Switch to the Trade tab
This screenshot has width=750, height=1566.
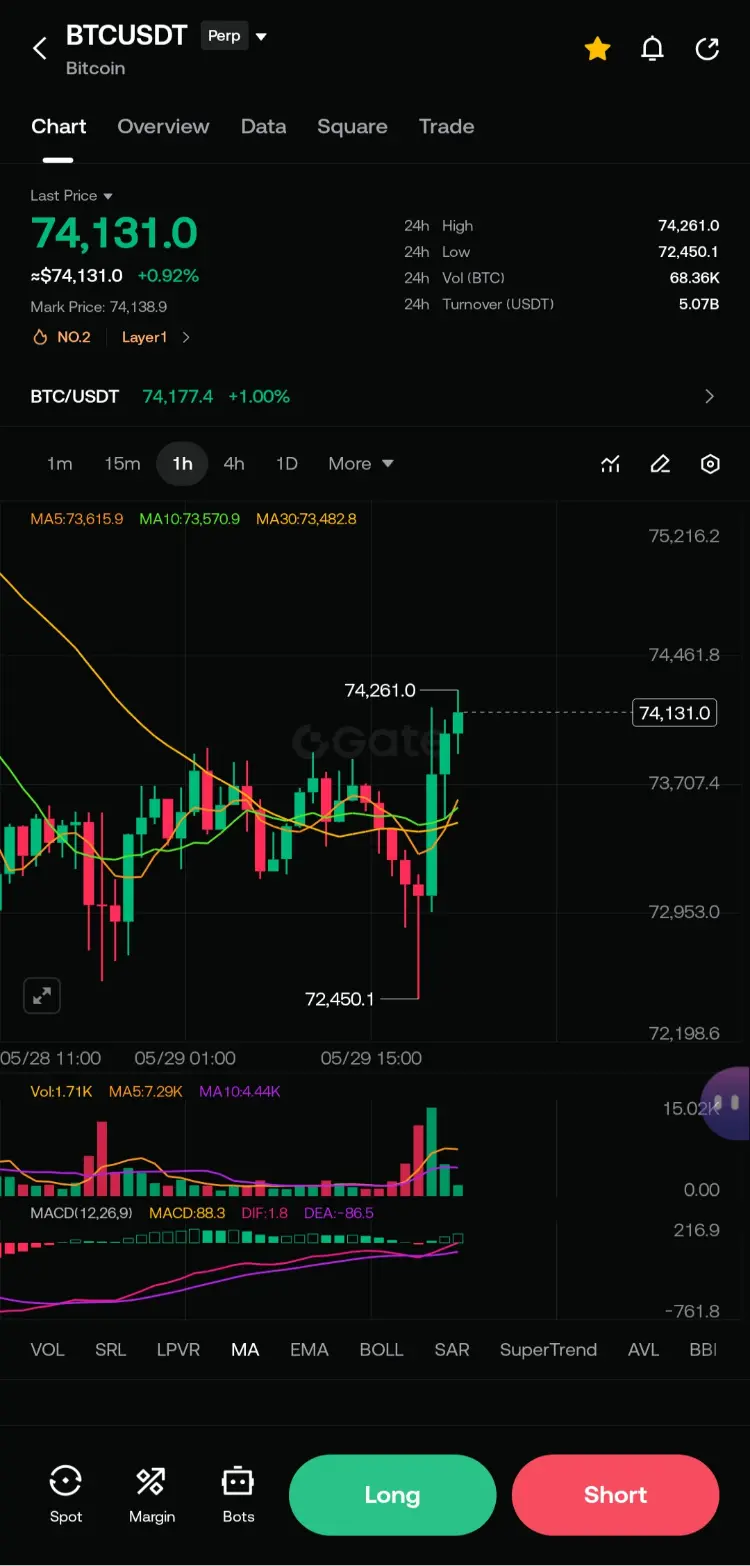[x=446, y=127]
